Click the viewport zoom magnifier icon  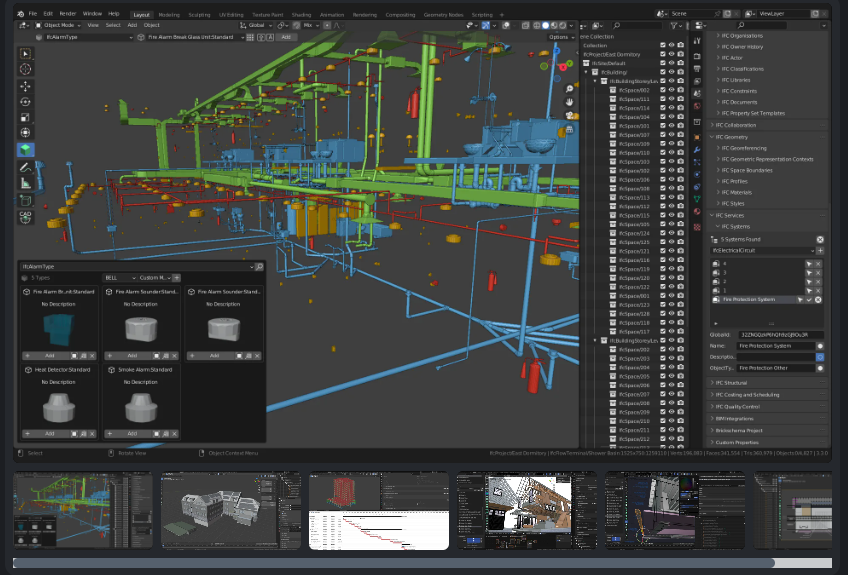click(569, 89)
